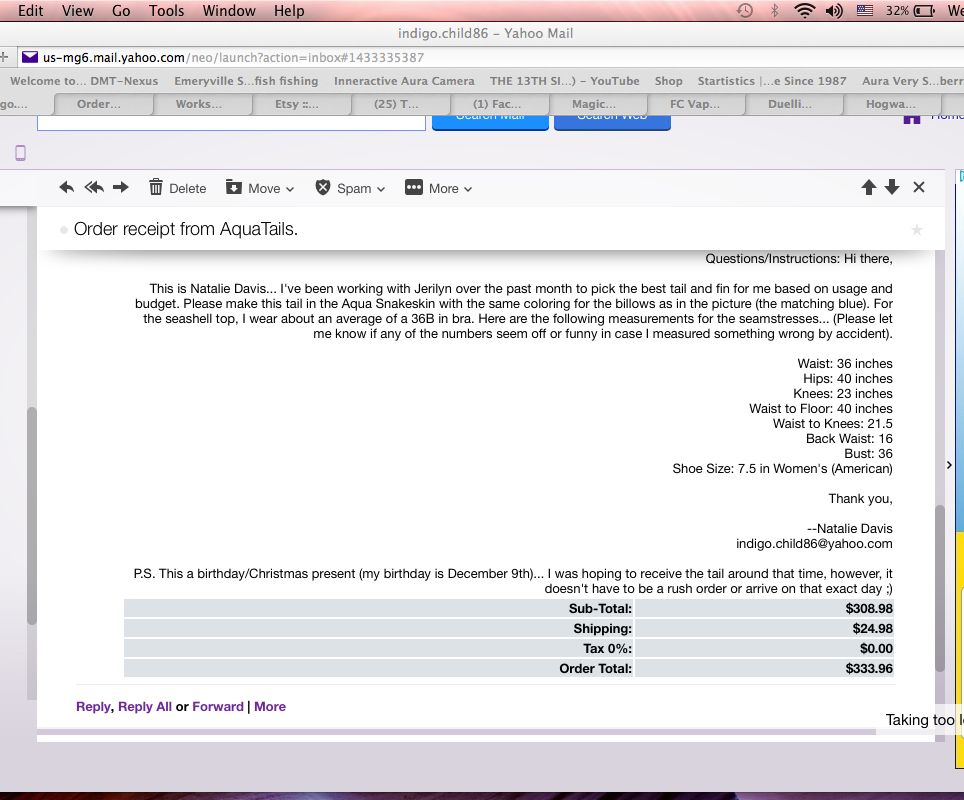This screenshot has width=964, height=800.
Task: Click the left folder list scrollbar
Action: click(x=32, y=515)
